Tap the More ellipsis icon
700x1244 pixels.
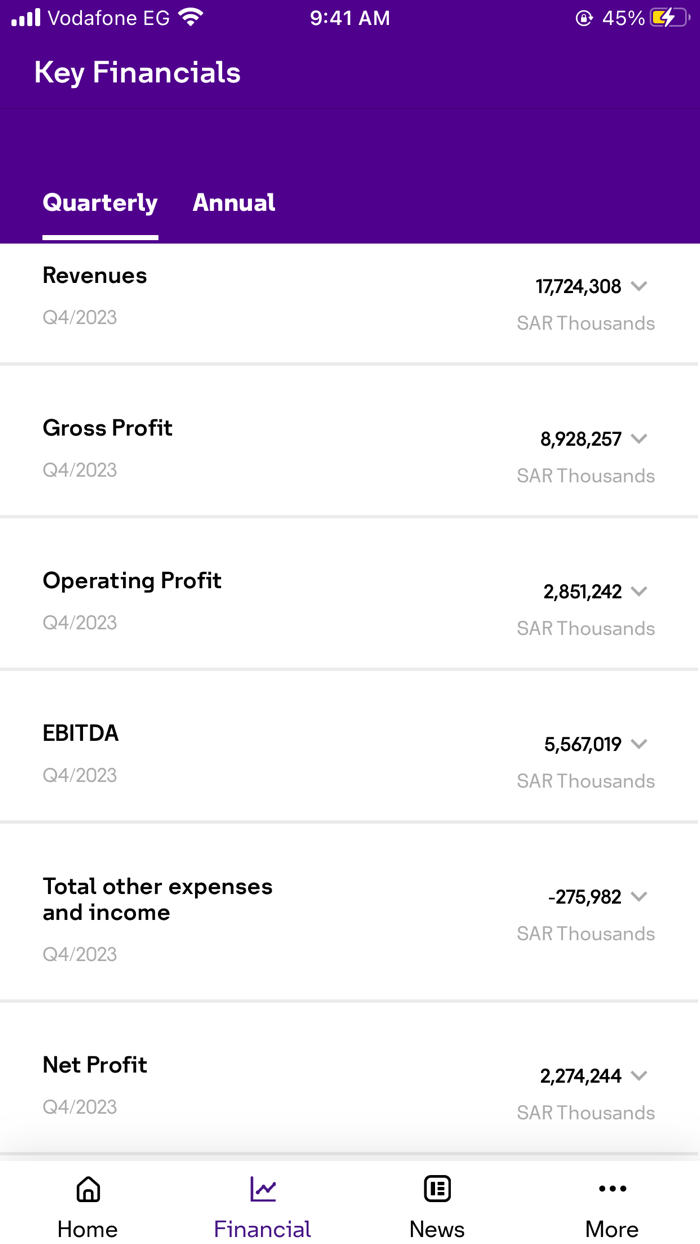pos(611,1188)
